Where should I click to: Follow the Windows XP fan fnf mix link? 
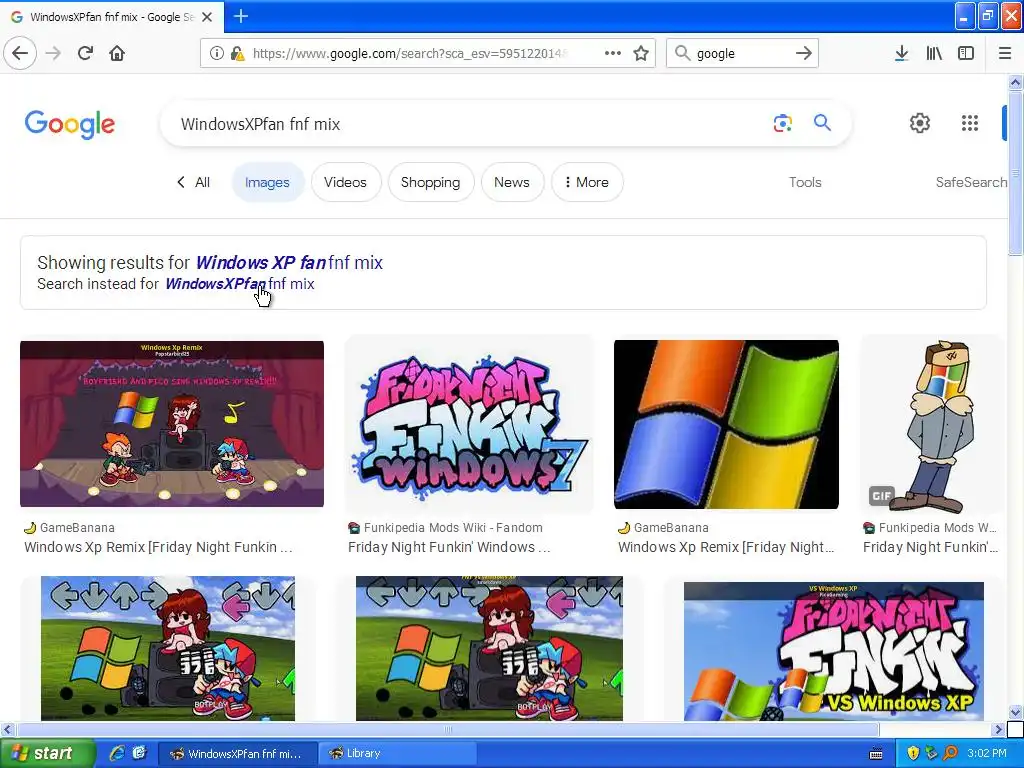tap(289, 263)
